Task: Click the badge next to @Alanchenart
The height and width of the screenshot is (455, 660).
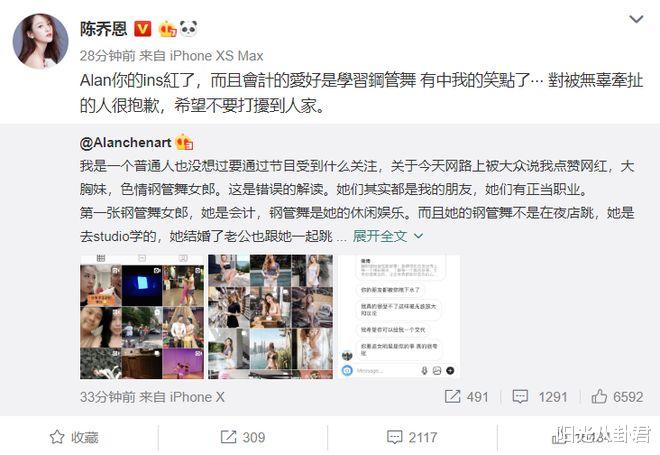Action: [x=184, y=142]
